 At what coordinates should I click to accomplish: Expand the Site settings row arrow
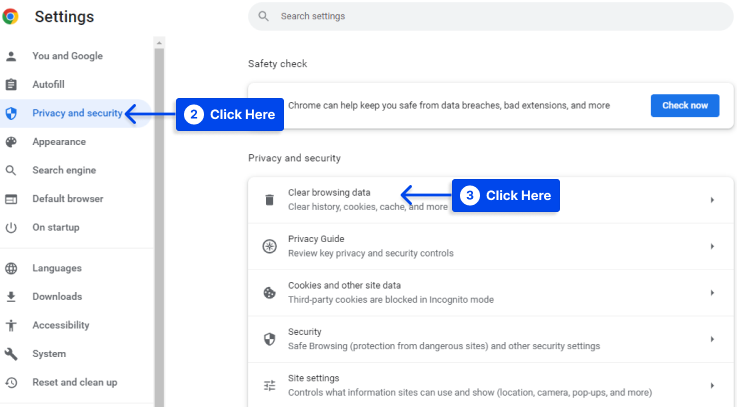pos(712,385)
